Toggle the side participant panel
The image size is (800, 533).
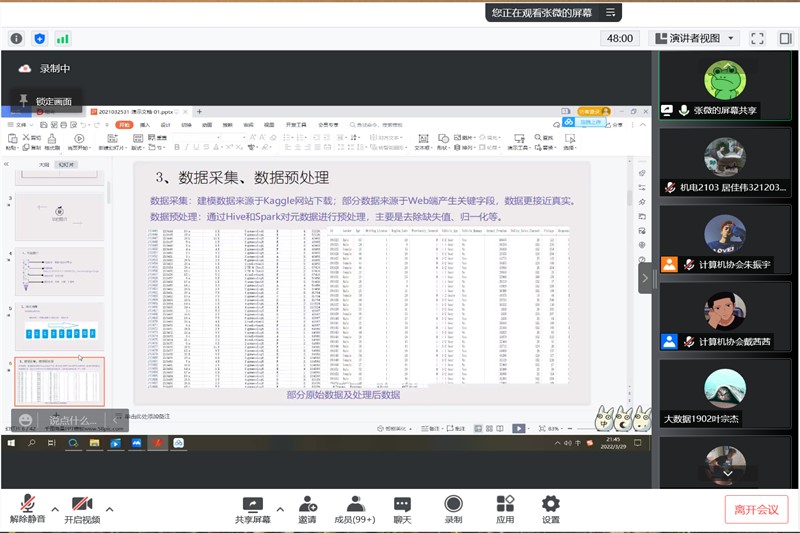[x=783, y=38]
